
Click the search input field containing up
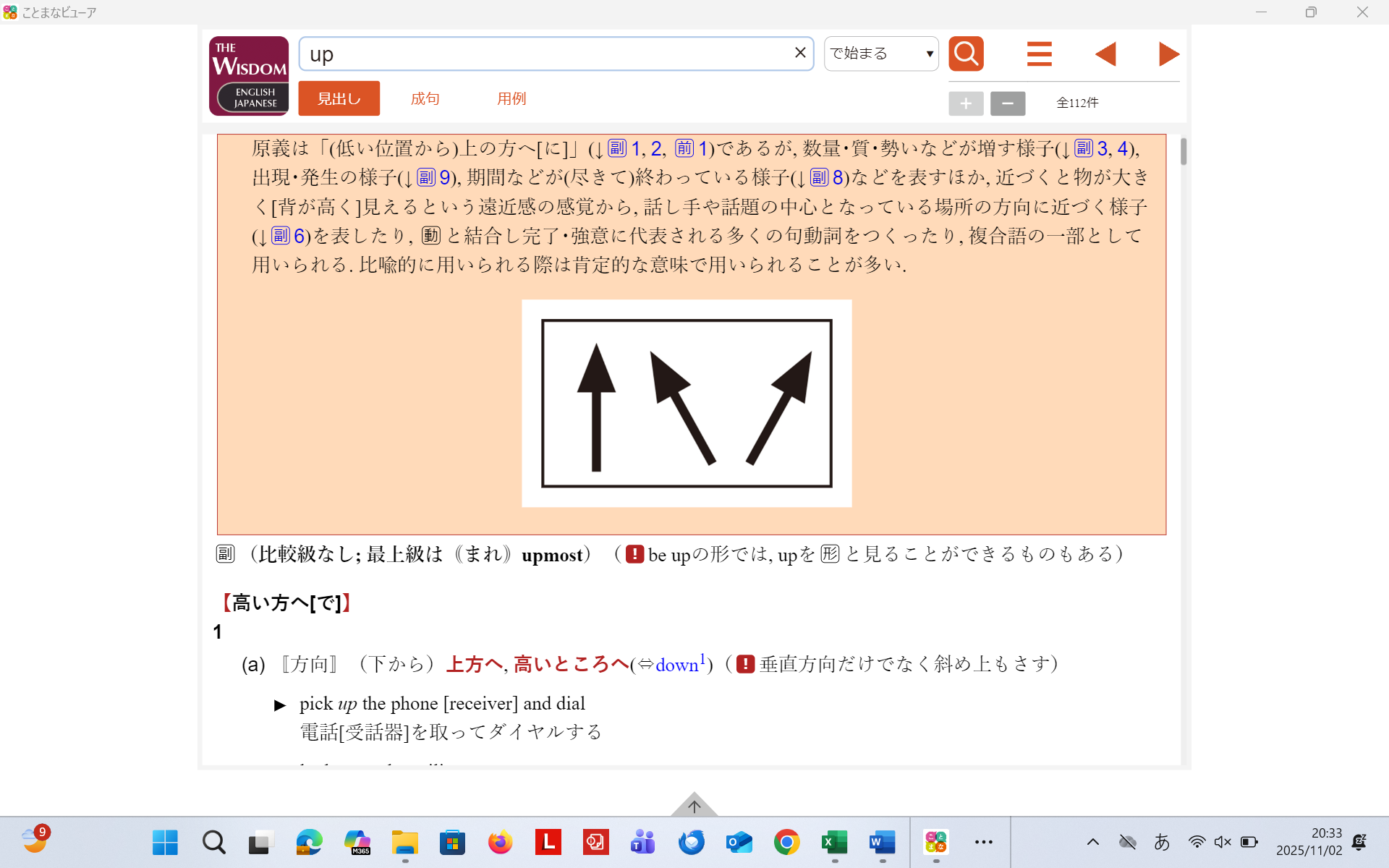coord(543,54)
